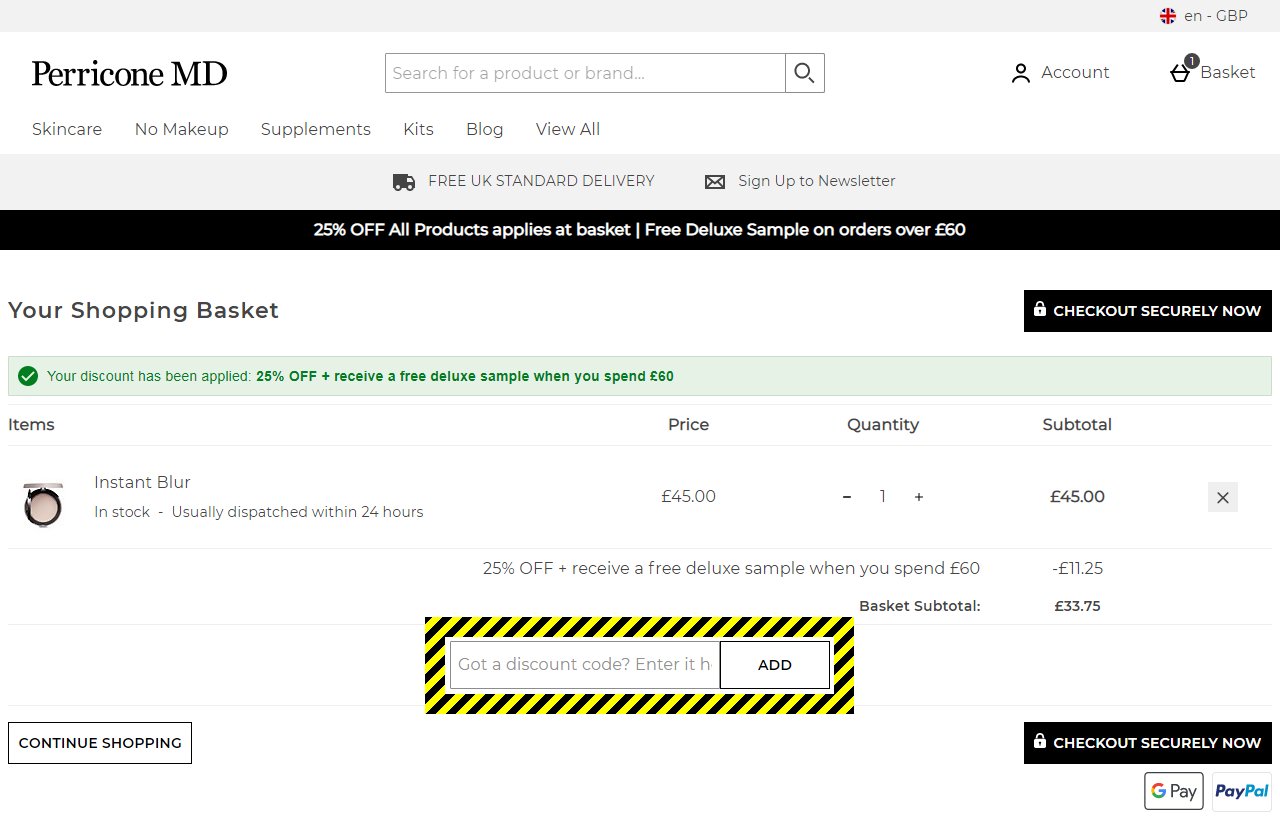Click the discount code input field
The width and height of the screenshot is (1280, 820).
pos(585,665)
